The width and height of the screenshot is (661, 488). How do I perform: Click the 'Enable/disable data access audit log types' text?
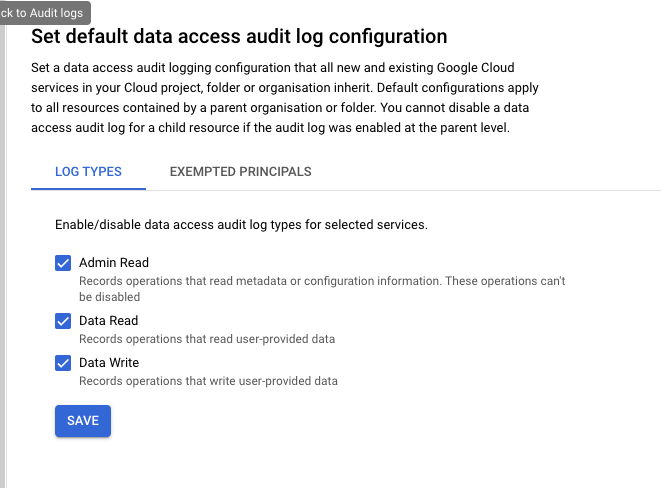click(x=241, y=224)
